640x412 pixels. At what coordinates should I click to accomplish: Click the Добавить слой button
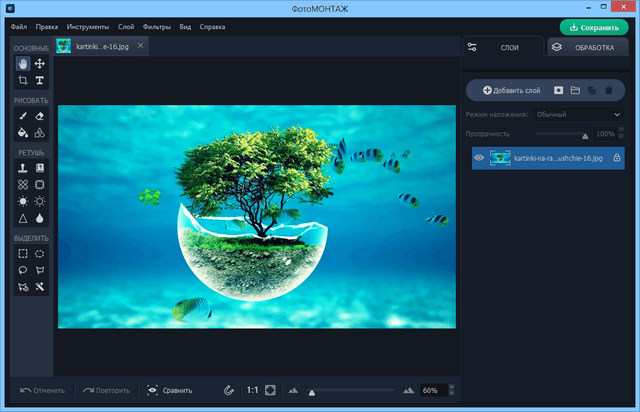click(x=511, y=90)
